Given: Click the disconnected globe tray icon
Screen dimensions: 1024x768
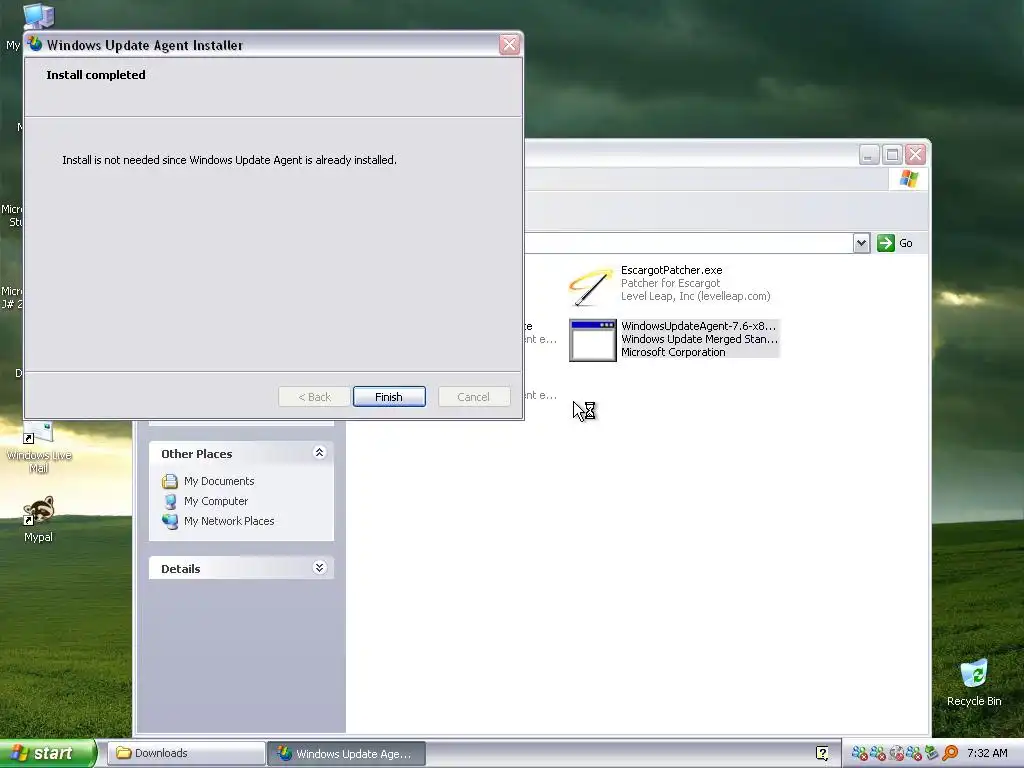Looking at the screenshot, I should 897,754.
